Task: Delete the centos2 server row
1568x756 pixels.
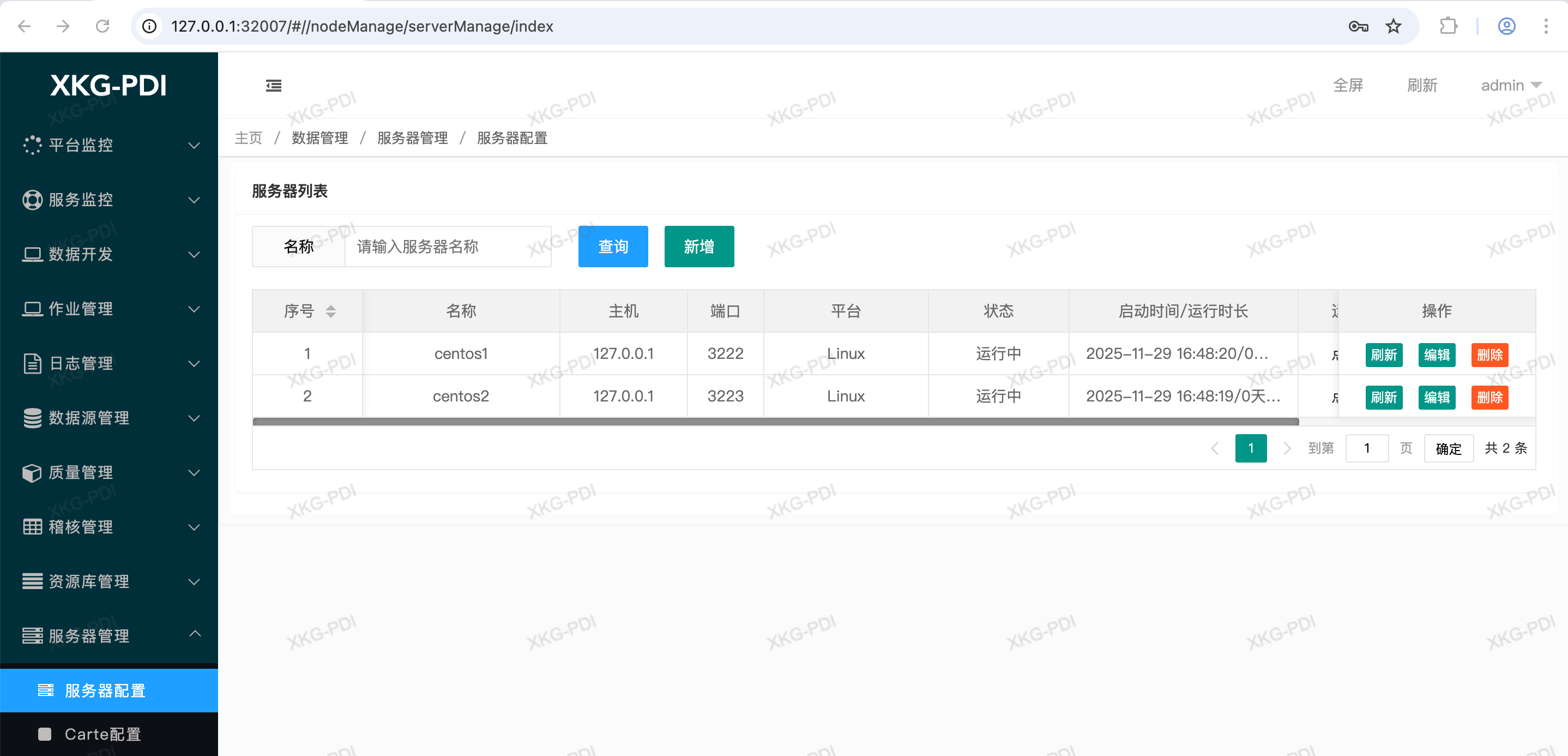Action: (x=1489, y=398)
